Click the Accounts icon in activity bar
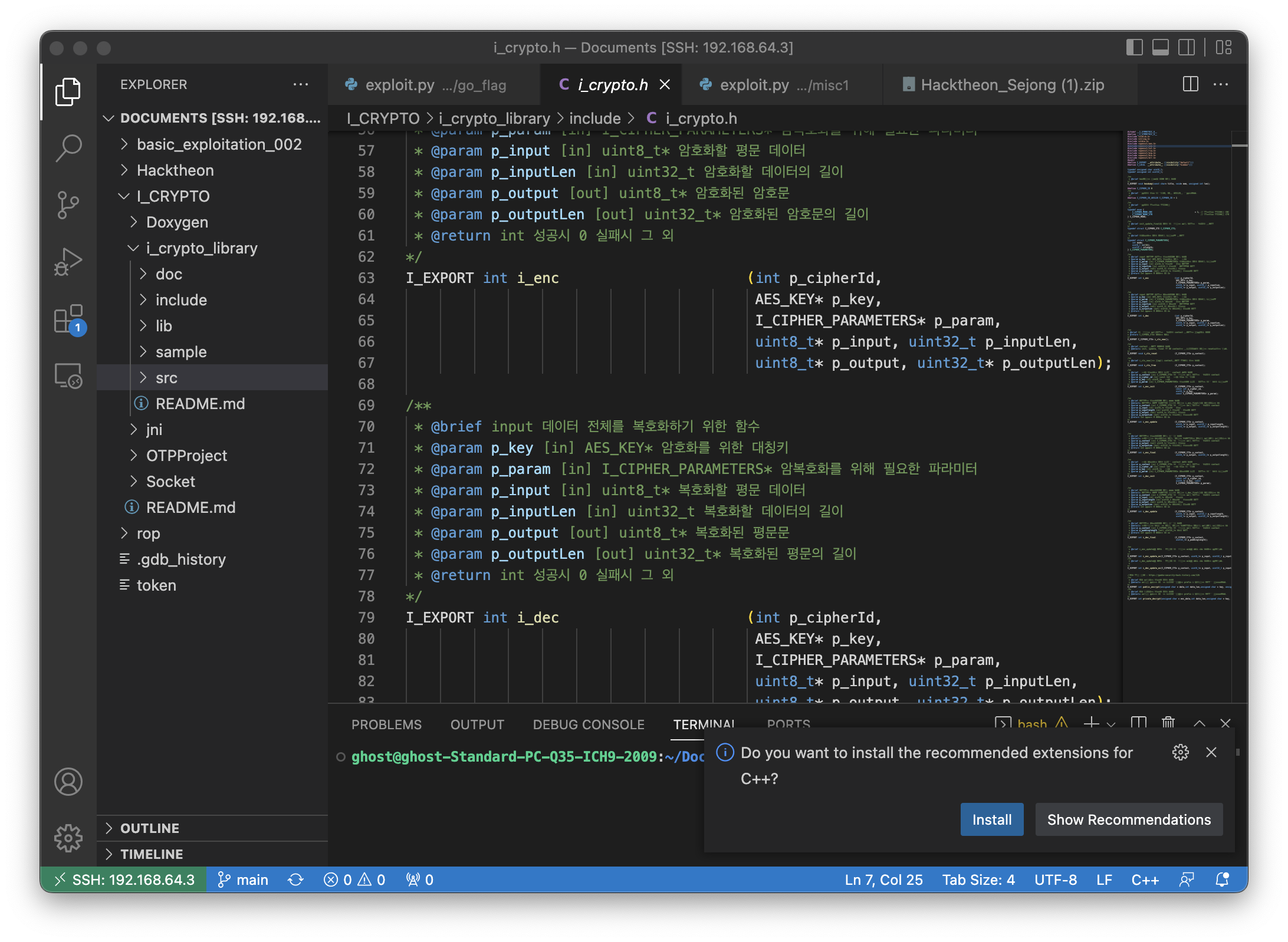This screenshot has height=942, width=1288. tap(68, 782)
